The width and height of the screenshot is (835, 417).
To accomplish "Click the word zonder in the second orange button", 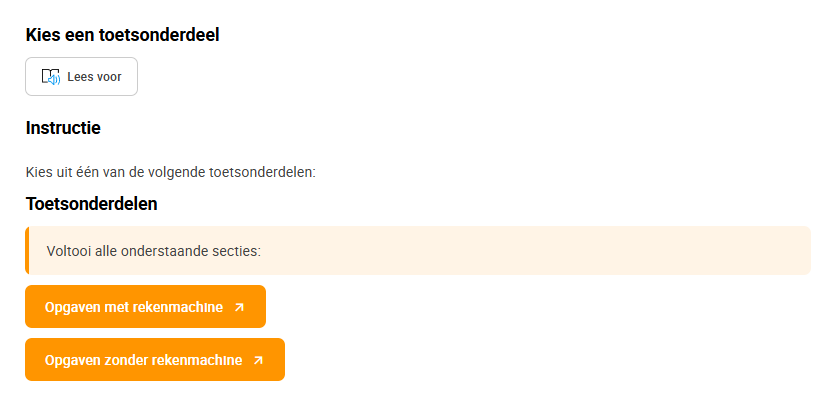I will tap(127, 361).
